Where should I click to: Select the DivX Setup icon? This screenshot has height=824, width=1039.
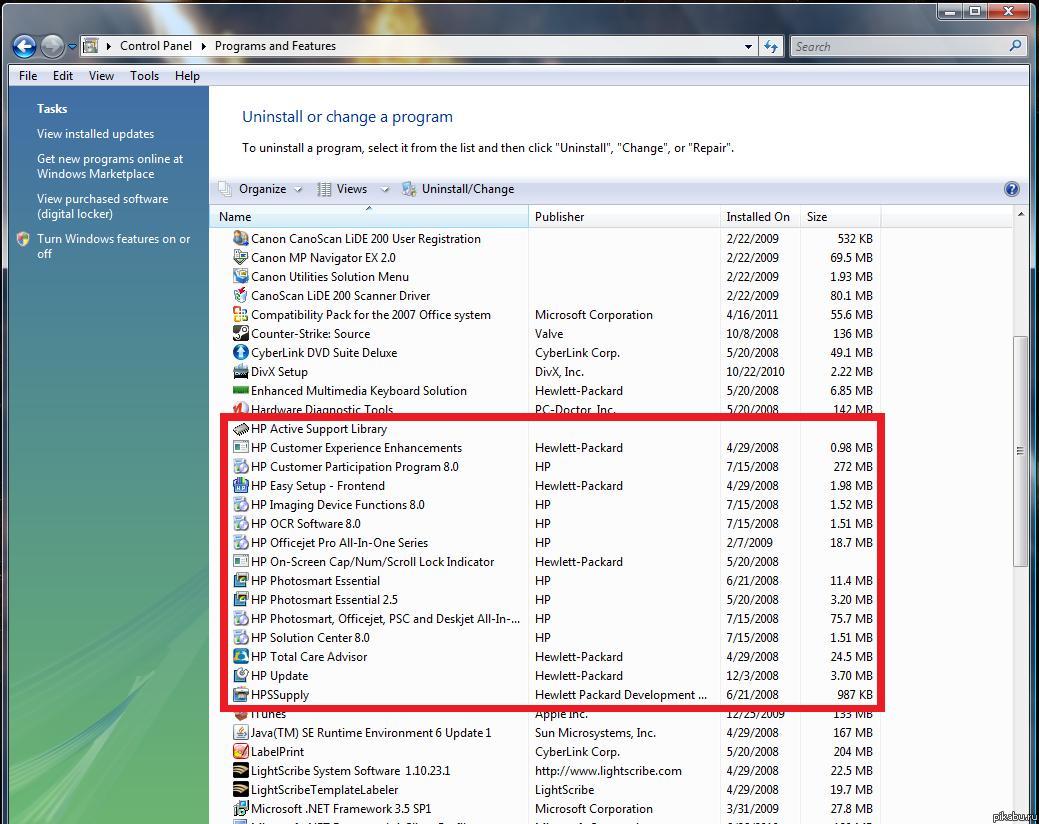(241, 372)
